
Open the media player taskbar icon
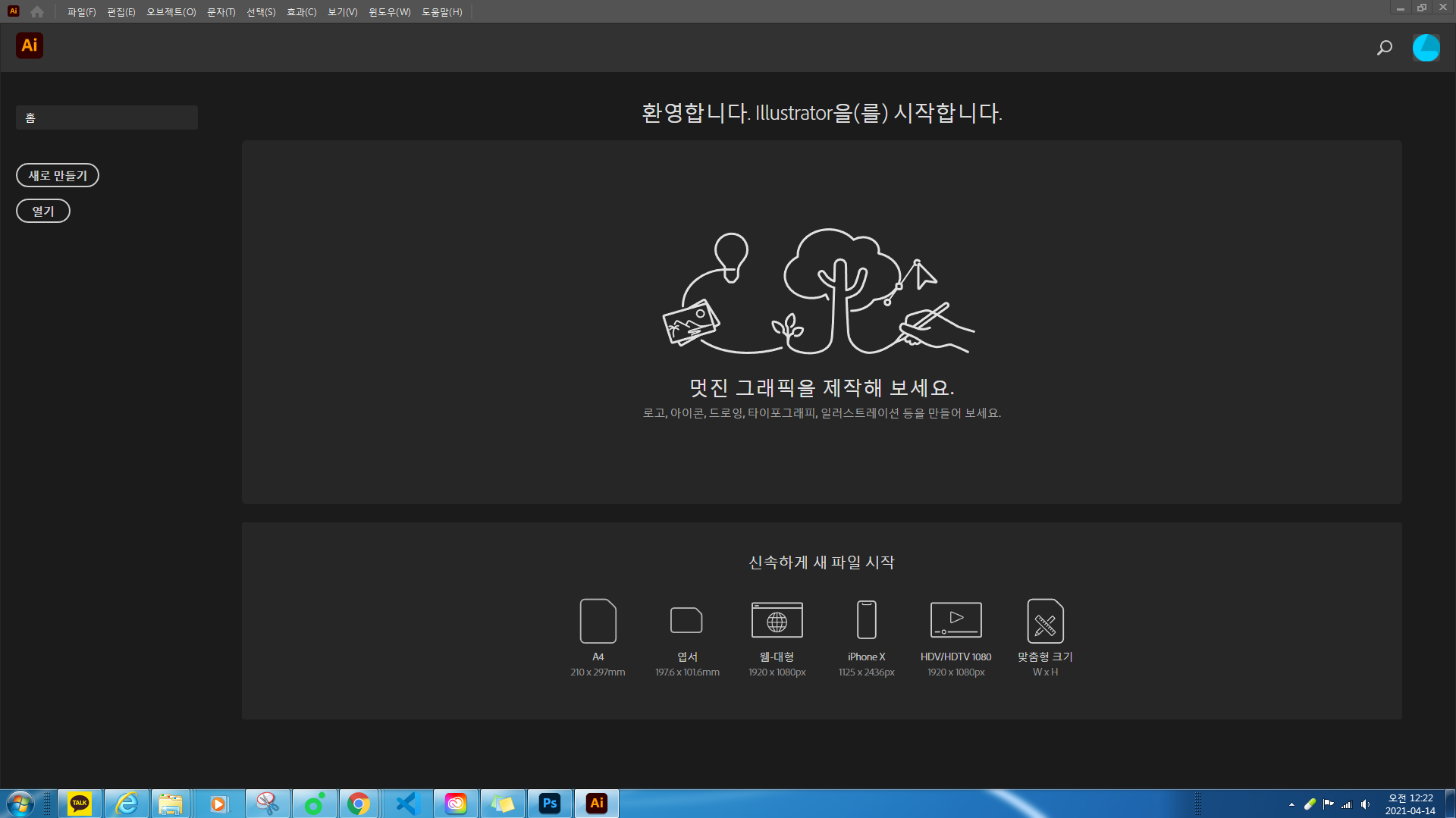coord(219,804)
